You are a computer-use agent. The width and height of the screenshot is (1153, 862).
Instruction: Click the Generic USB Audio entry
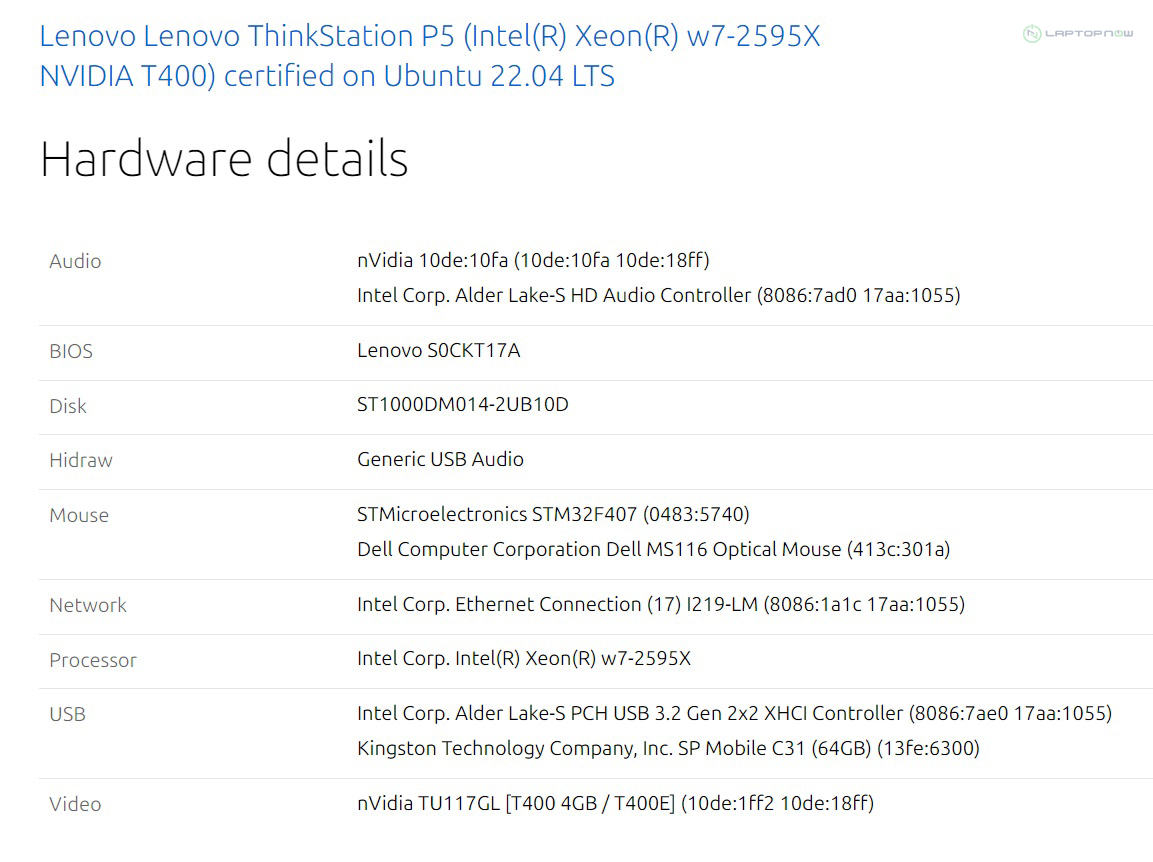point(440,459)
